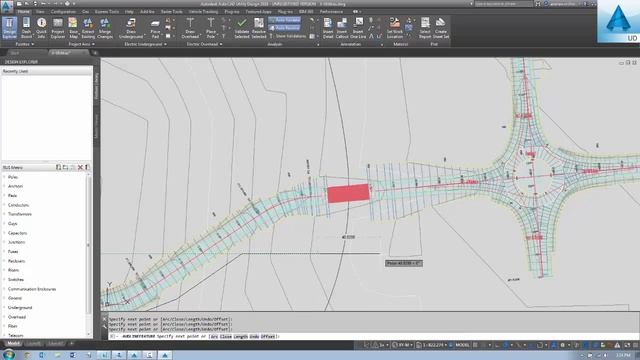This screenshot has height=360, width=640.
Task: Click the taskbar clock
Action: (623, 355)
